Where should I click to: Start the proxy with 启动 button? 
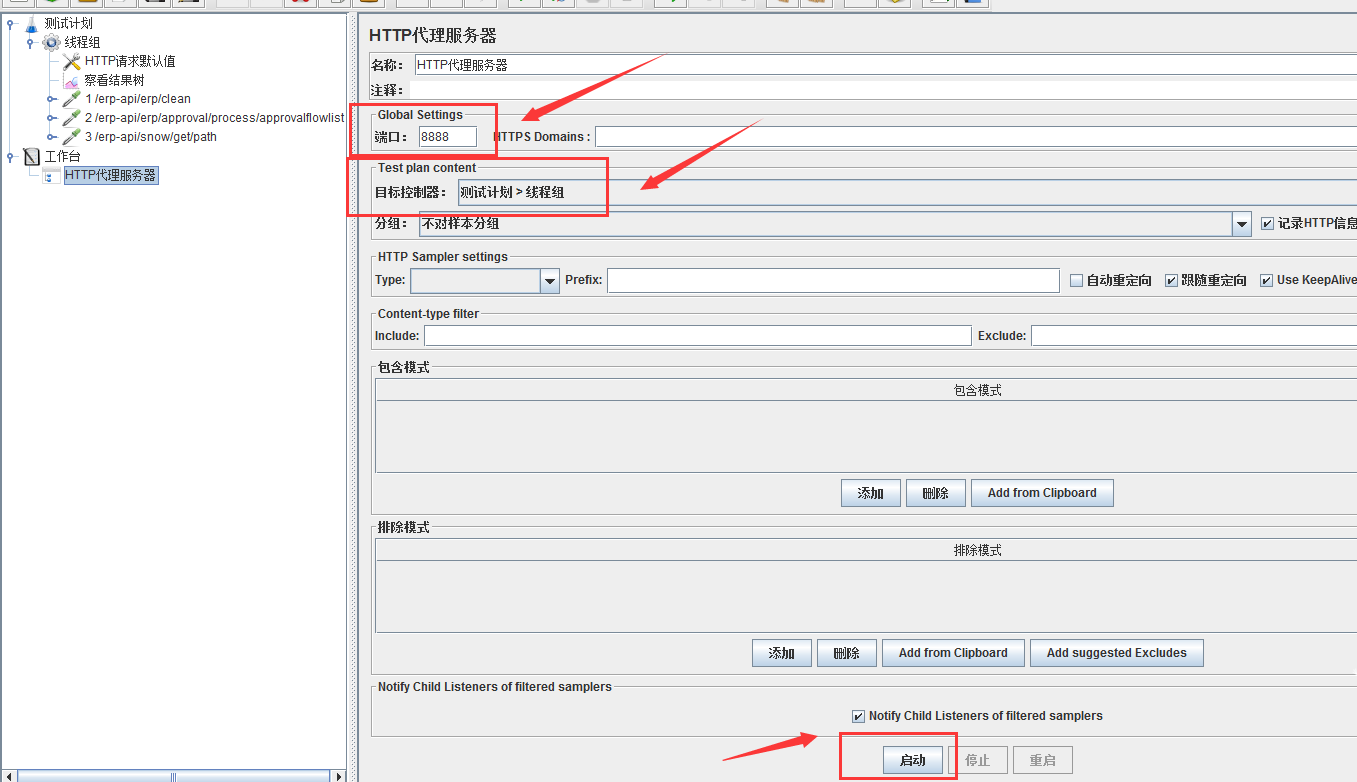[x=913, y=761]
